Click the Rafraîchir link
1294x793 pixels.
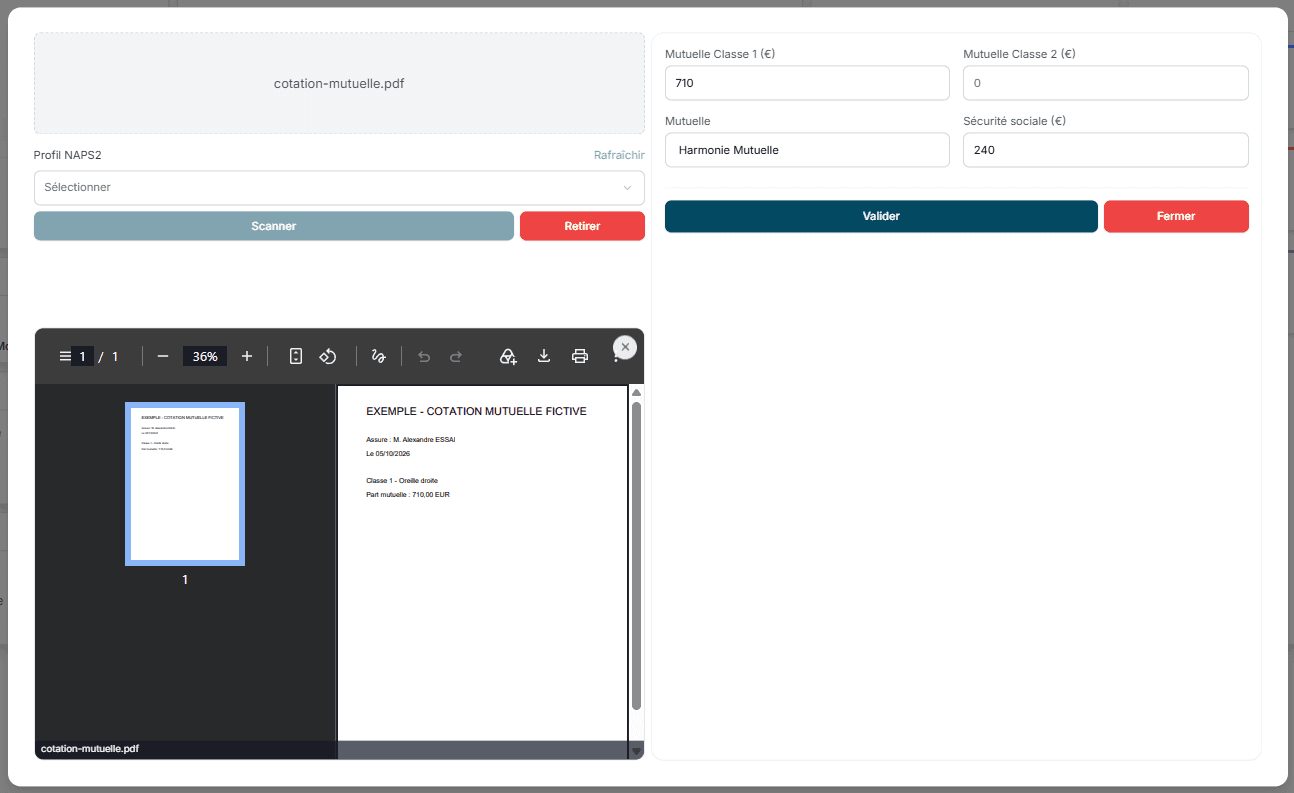coord(619,155)
